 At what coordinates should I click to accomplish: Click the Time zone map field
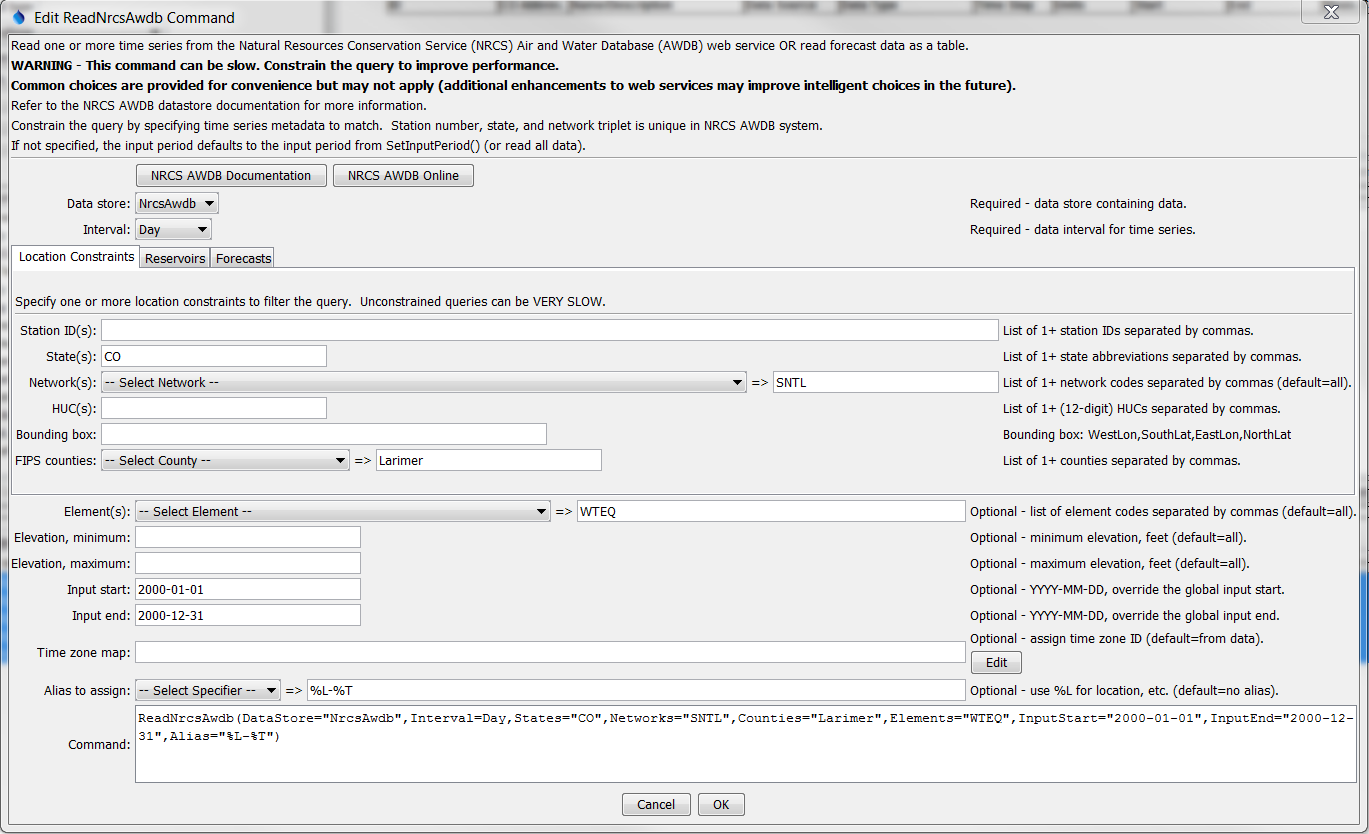tap(550, 652)
